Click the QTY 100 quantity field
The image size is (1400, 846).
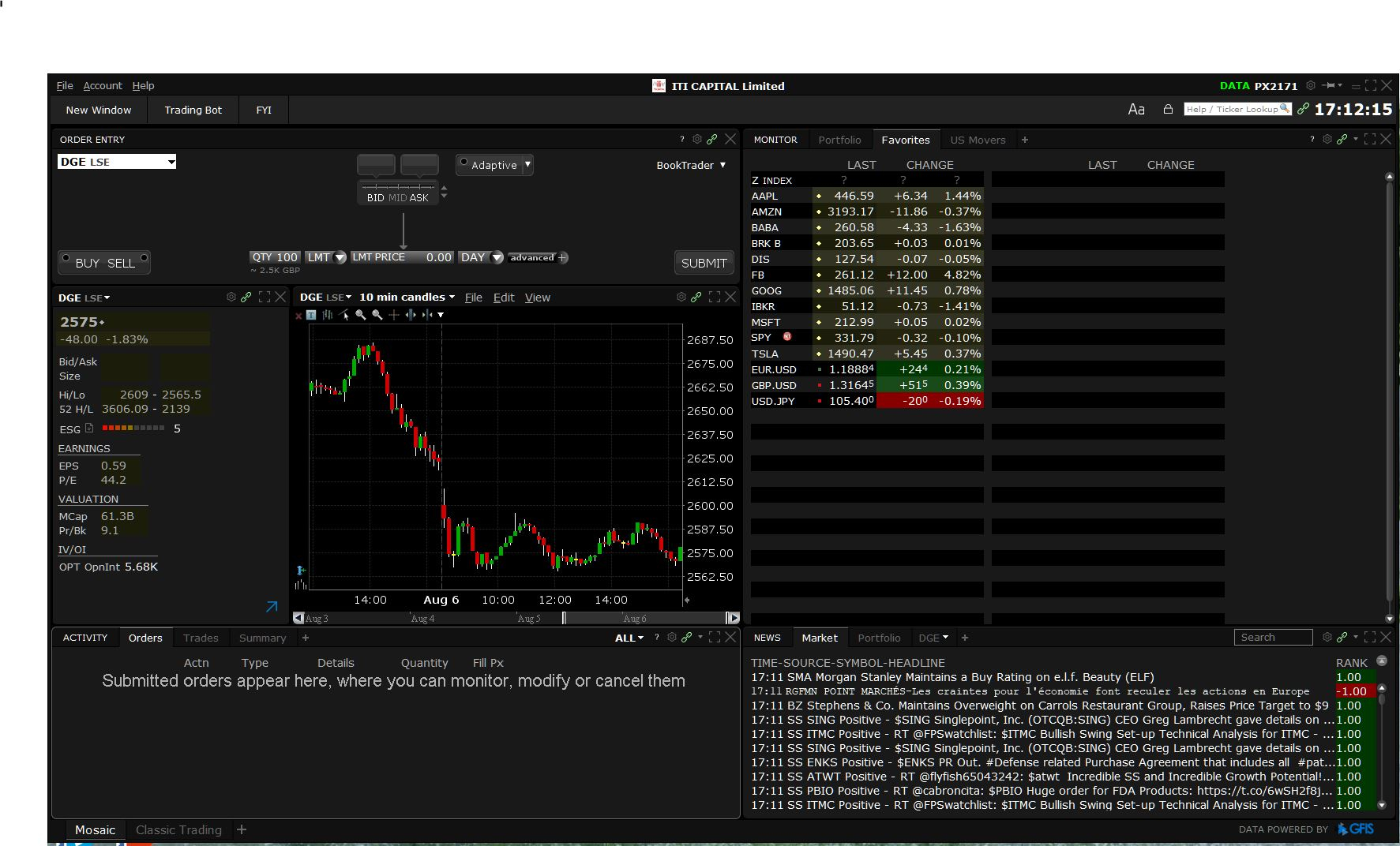pos(275,257)
